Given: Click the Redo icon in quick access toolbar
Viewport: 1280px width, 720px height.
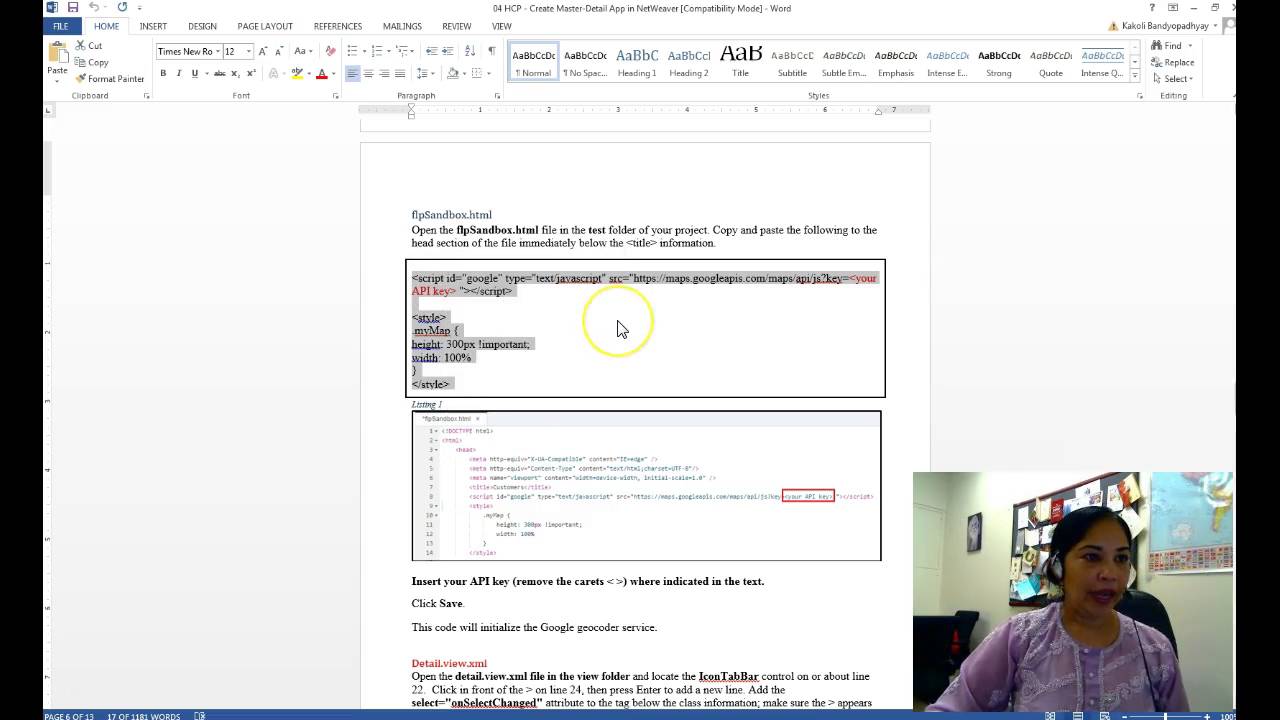Looking at the screenshot, I should pos(122,8).
